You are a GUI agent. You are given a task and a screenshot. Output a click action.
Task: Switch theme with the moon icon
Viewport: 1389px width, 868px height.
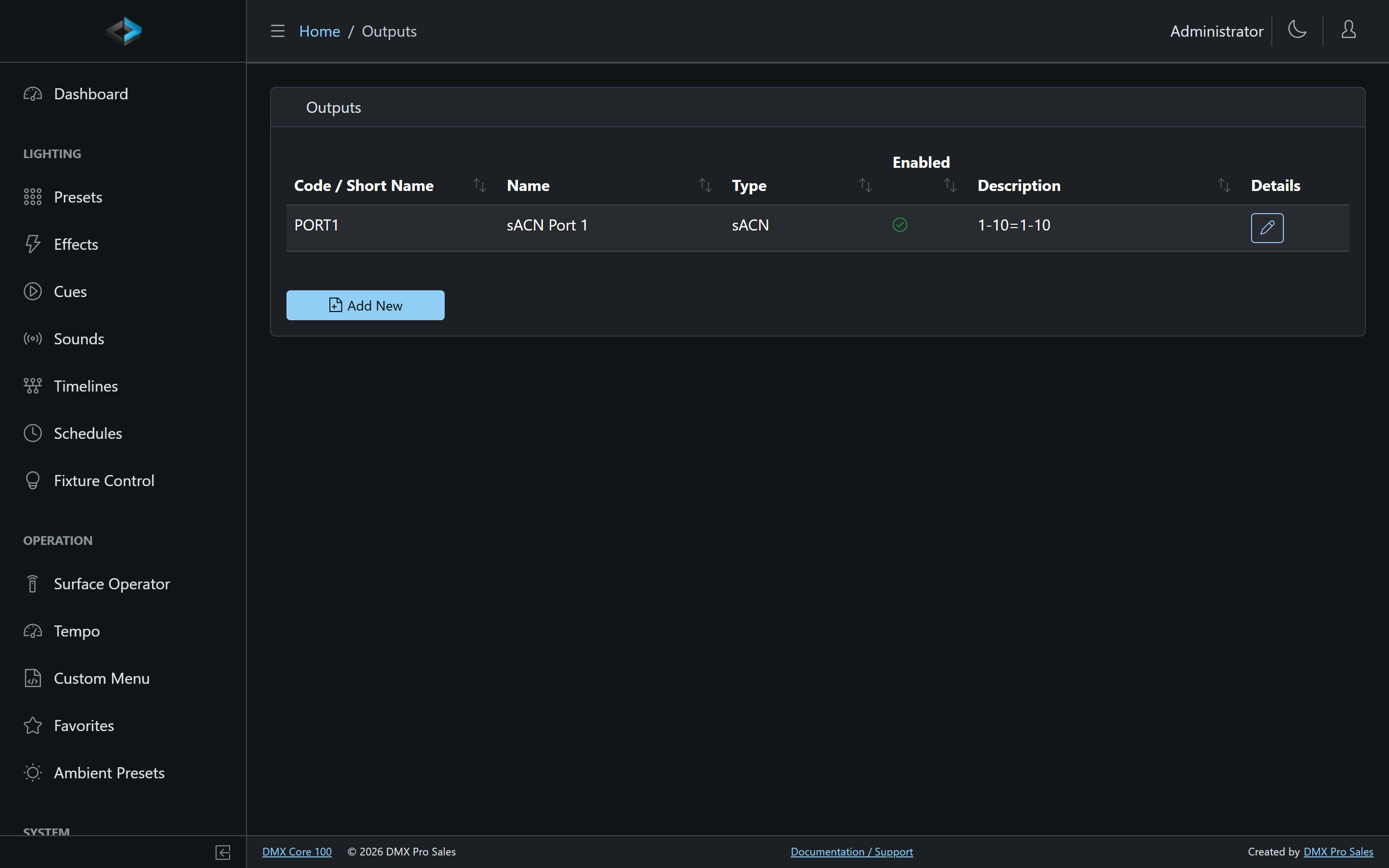(x=1297, y=30)
